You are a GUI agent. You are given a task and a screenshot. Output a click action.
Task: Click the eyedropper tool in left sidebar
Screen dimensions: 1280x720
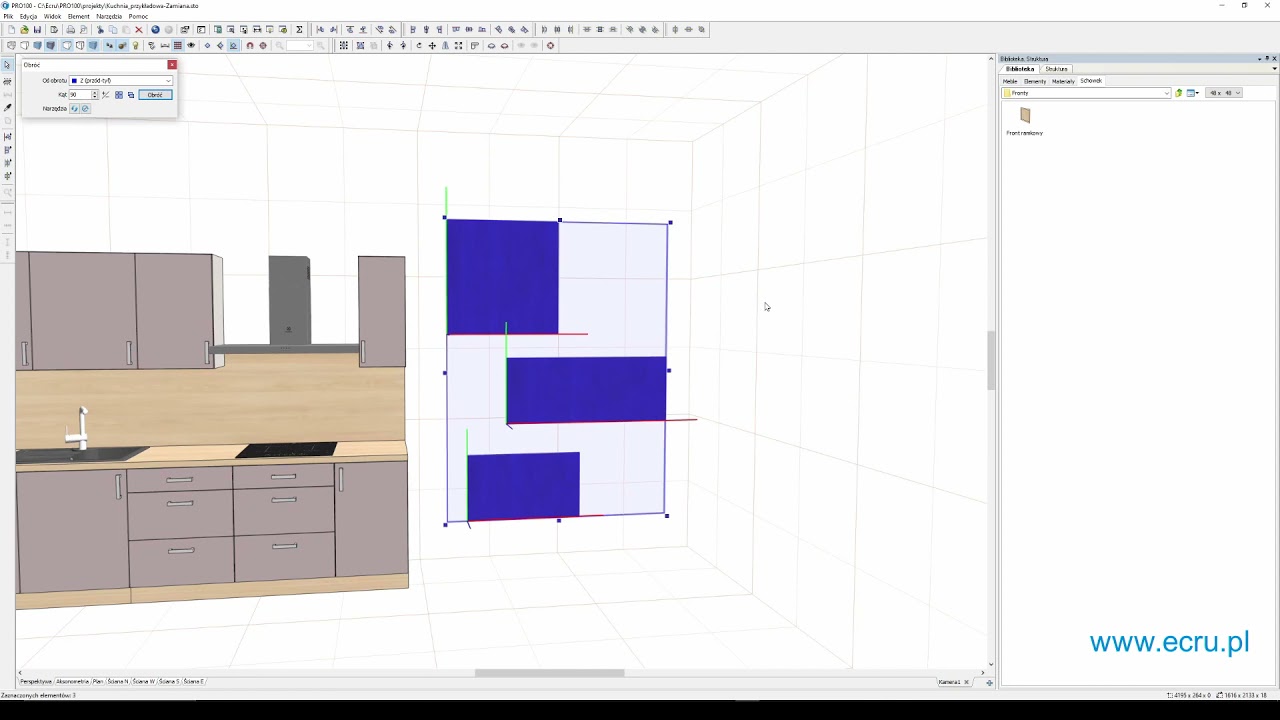pos(8,107)
